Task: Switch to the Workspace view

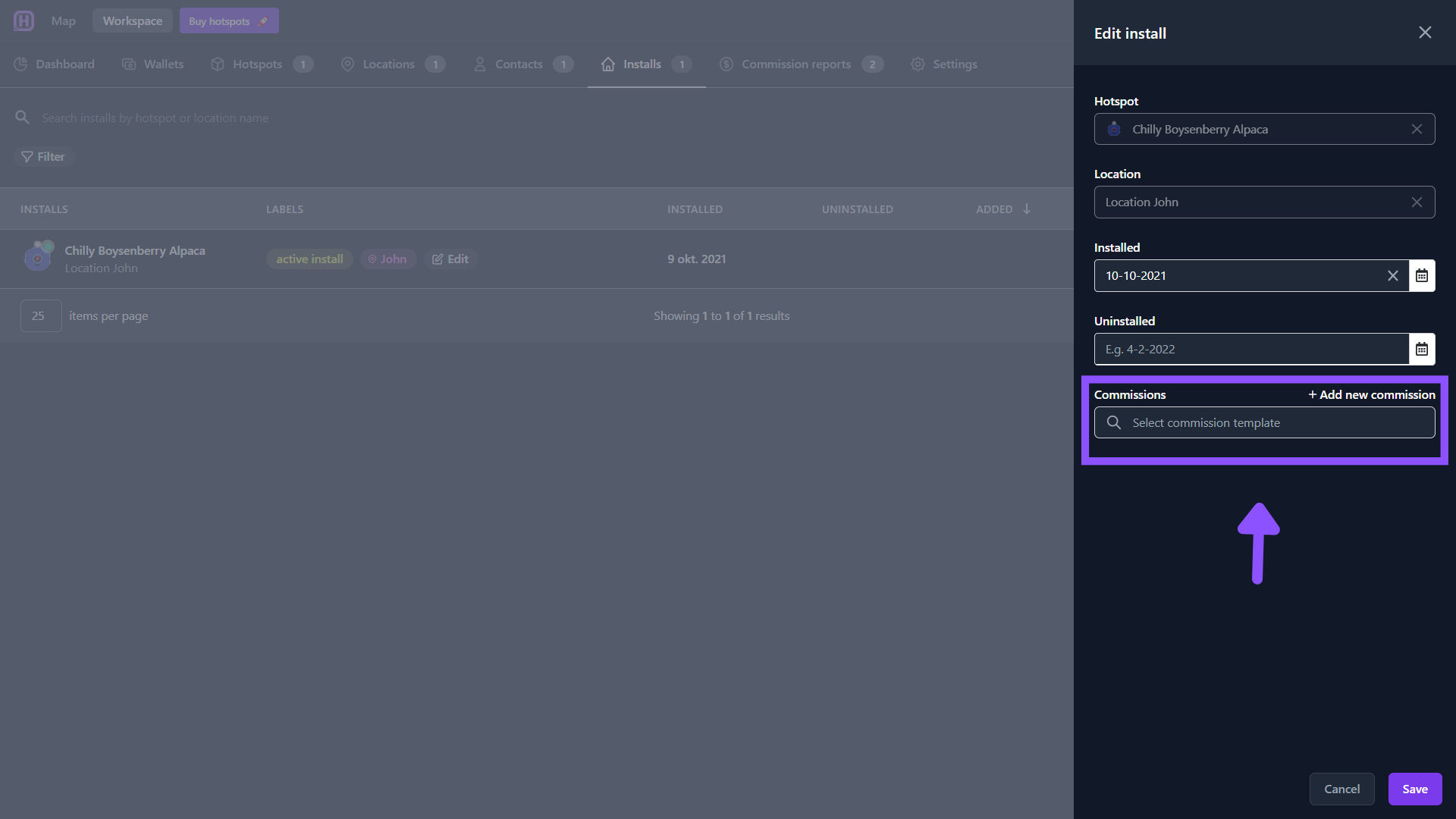Action: click(x=133, y=21)
